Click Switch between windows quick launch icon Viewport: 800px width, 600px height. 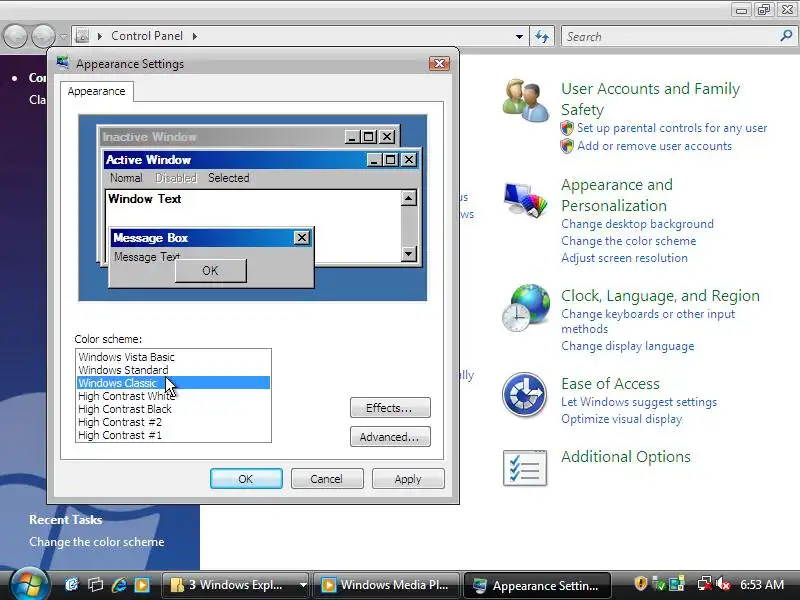(95, 585)
